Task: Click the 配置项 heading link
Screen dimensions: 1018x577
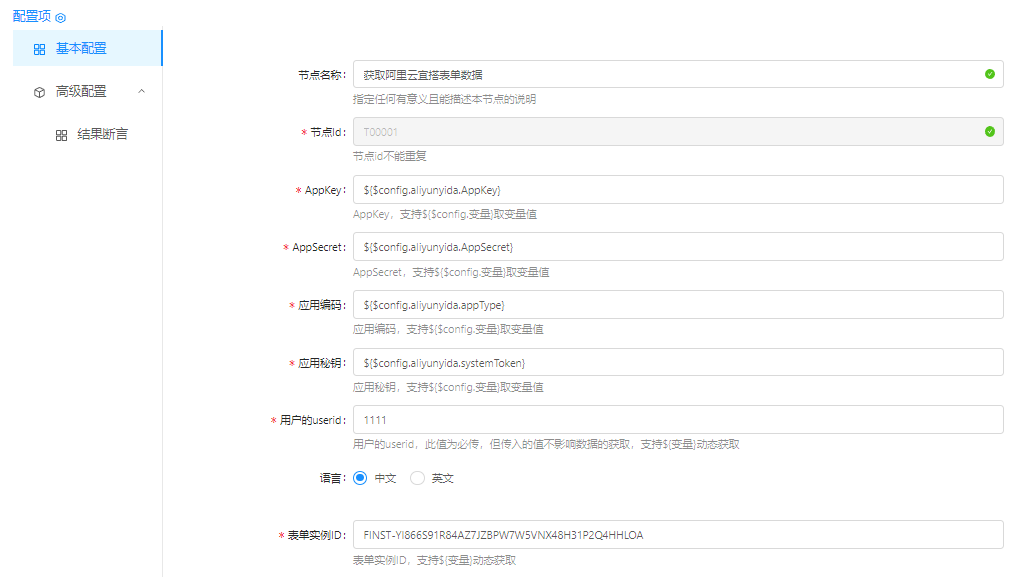Action: [31, 17]
